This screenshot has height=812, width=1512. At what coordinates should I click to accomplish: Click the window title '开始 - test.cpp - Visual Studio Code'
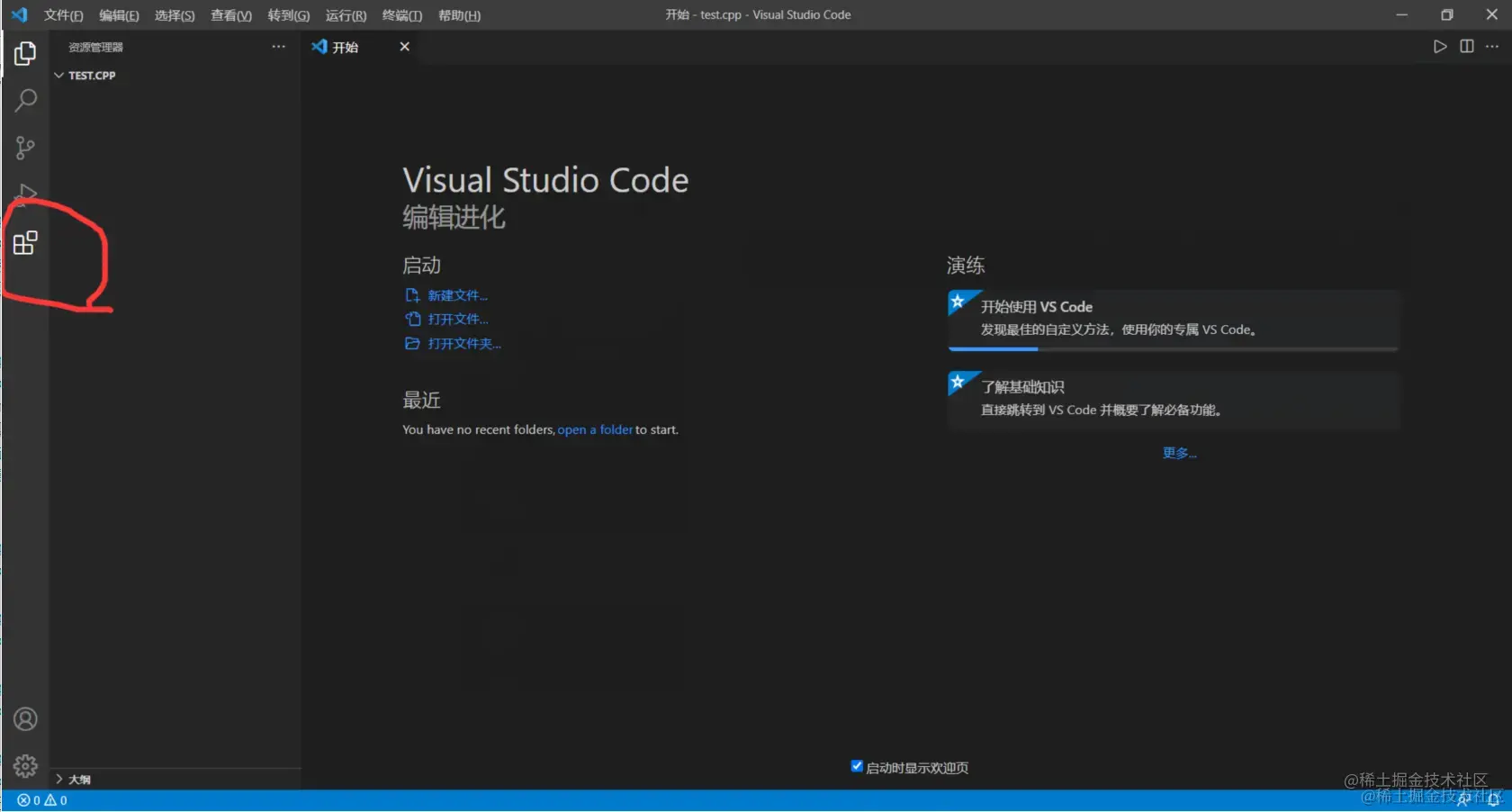758,14
